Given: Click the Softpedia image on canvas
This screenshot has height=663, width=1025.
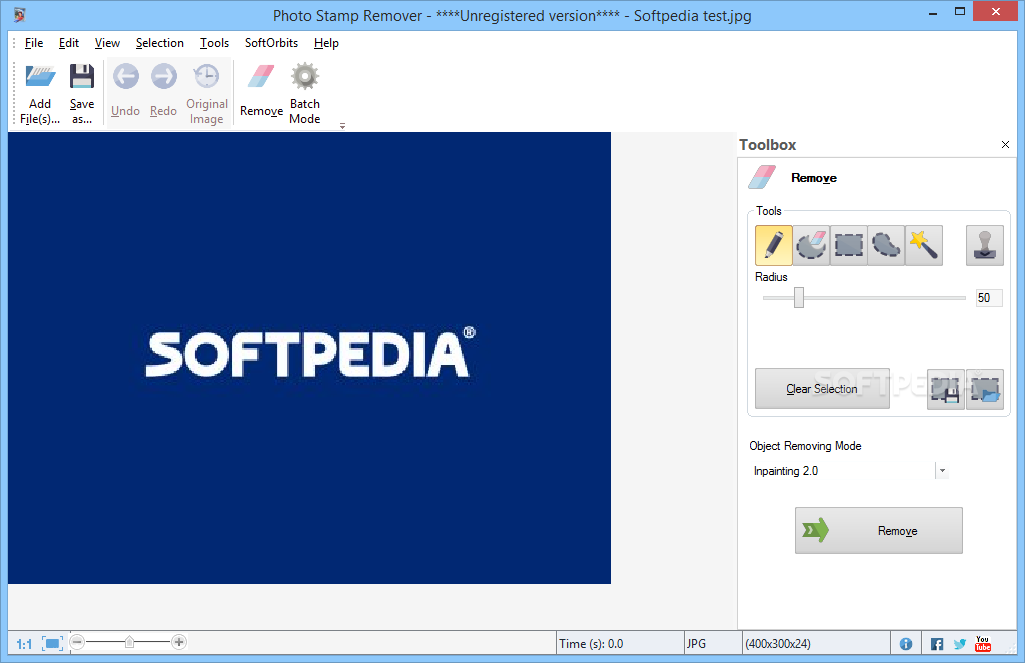Looking at the screenshot, I should pyautogui.click(x=309, y=358).
